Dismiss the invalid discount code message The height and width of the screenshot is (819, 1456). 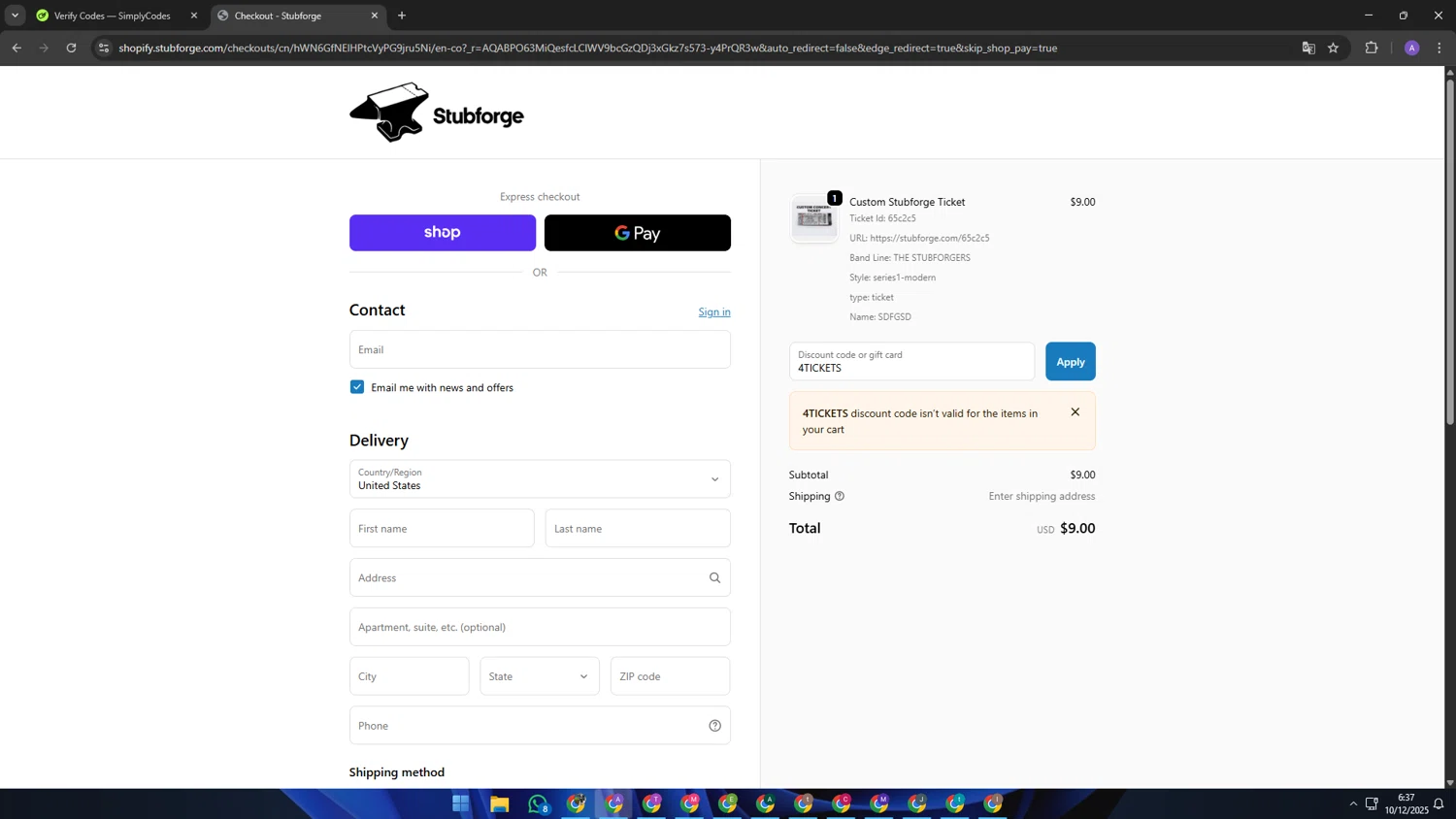[x=1075, y=412]
